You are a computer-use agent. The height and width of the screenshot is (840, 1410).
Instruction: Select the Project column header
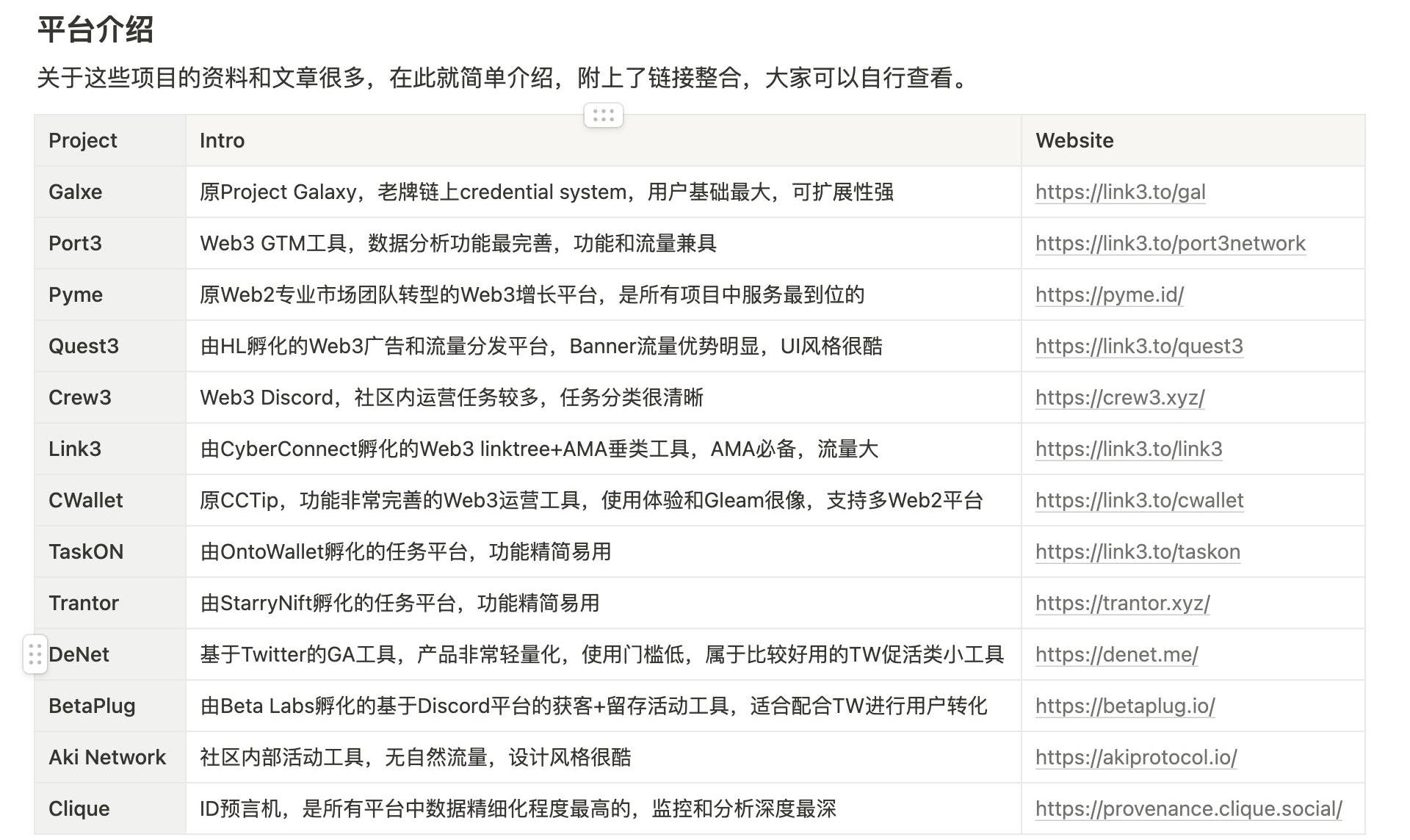point(110,140)
